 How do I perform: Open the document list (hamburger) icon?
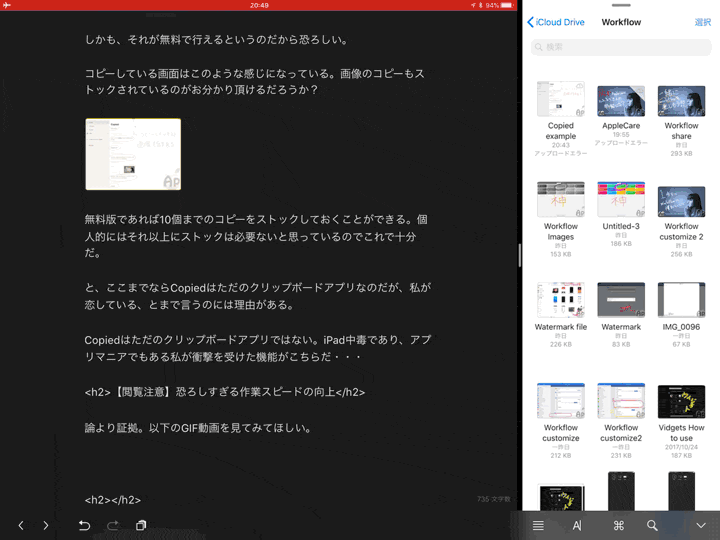coord(538,525)
